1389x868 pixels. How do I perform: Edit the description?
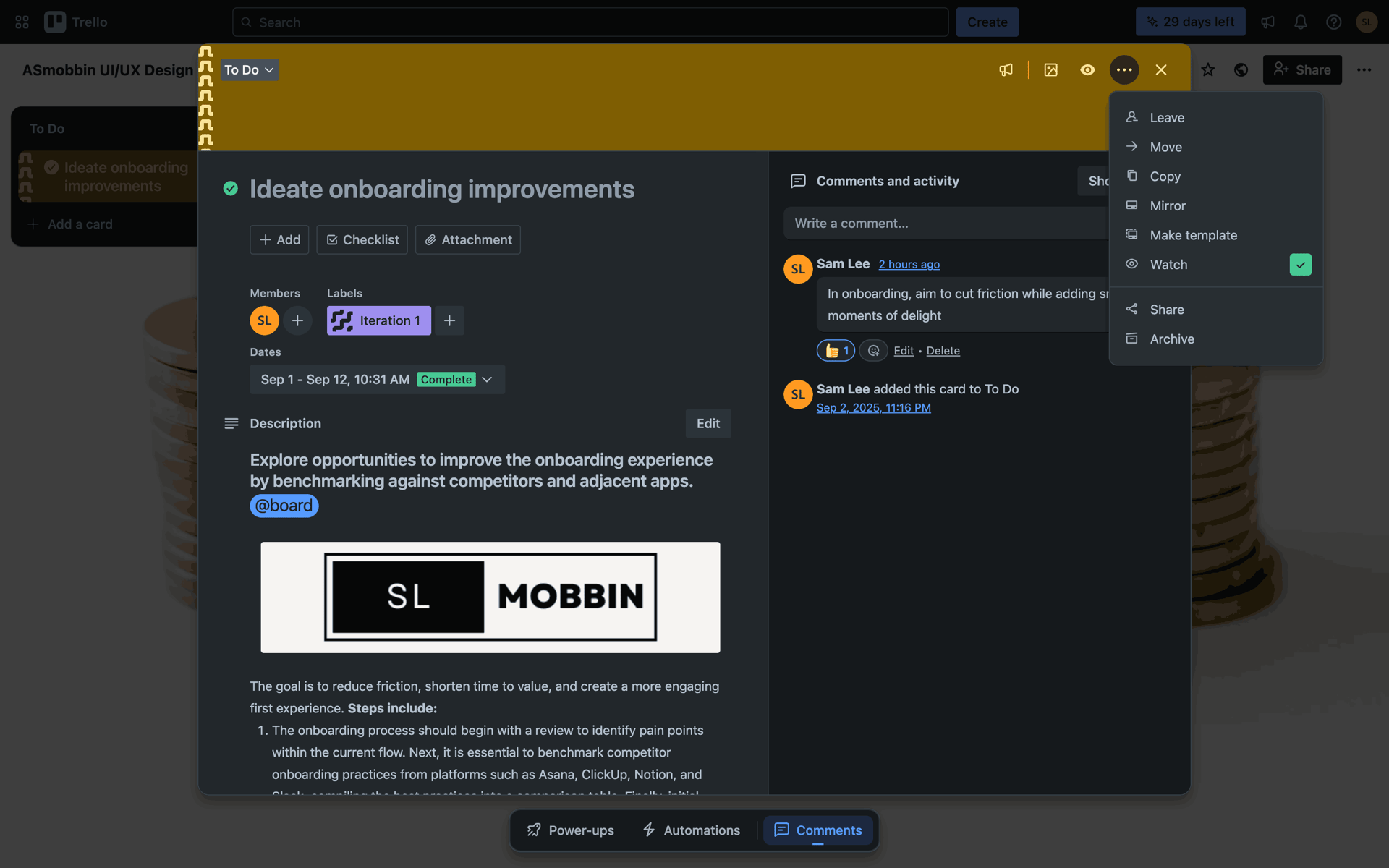point(708,424)
